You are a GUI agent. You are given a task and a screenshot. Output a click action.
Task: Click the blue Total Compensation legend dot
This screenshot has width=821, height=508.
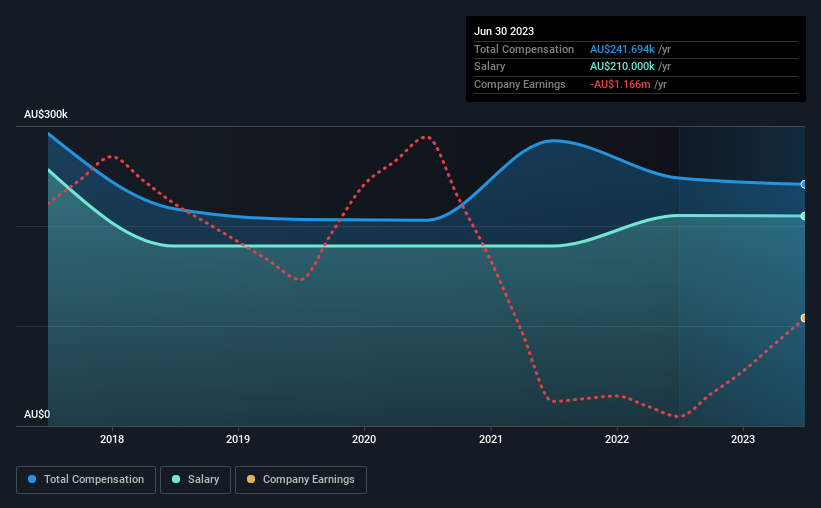pyautogui.click(x=32, y=479)
